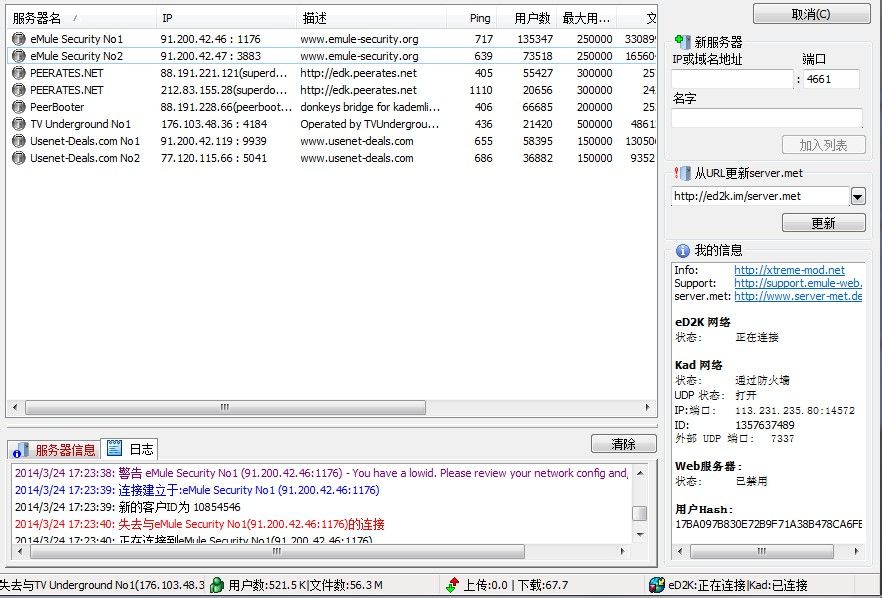Click the log panel vertical scrollbar thumb
Viewport: 882px width, 598px height.
[640, 513]
